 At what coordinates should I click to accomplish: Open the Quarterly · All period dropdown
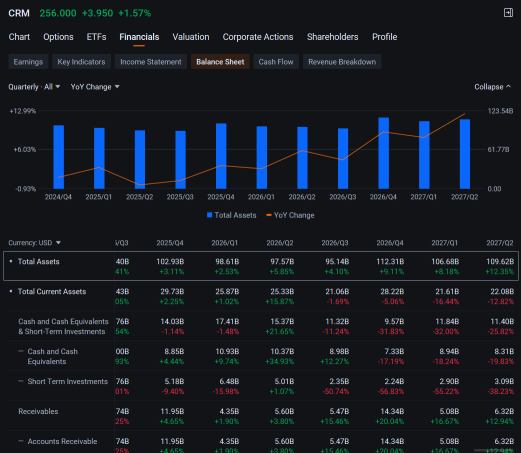tap(34, 87)
